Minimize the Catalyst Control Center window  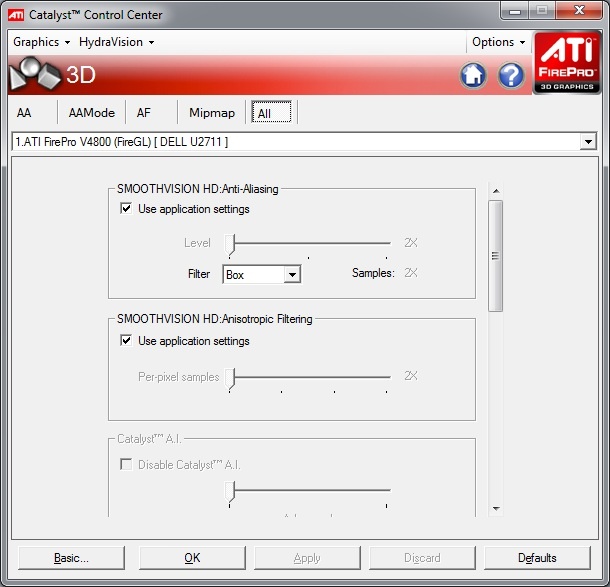pos(515,11)
